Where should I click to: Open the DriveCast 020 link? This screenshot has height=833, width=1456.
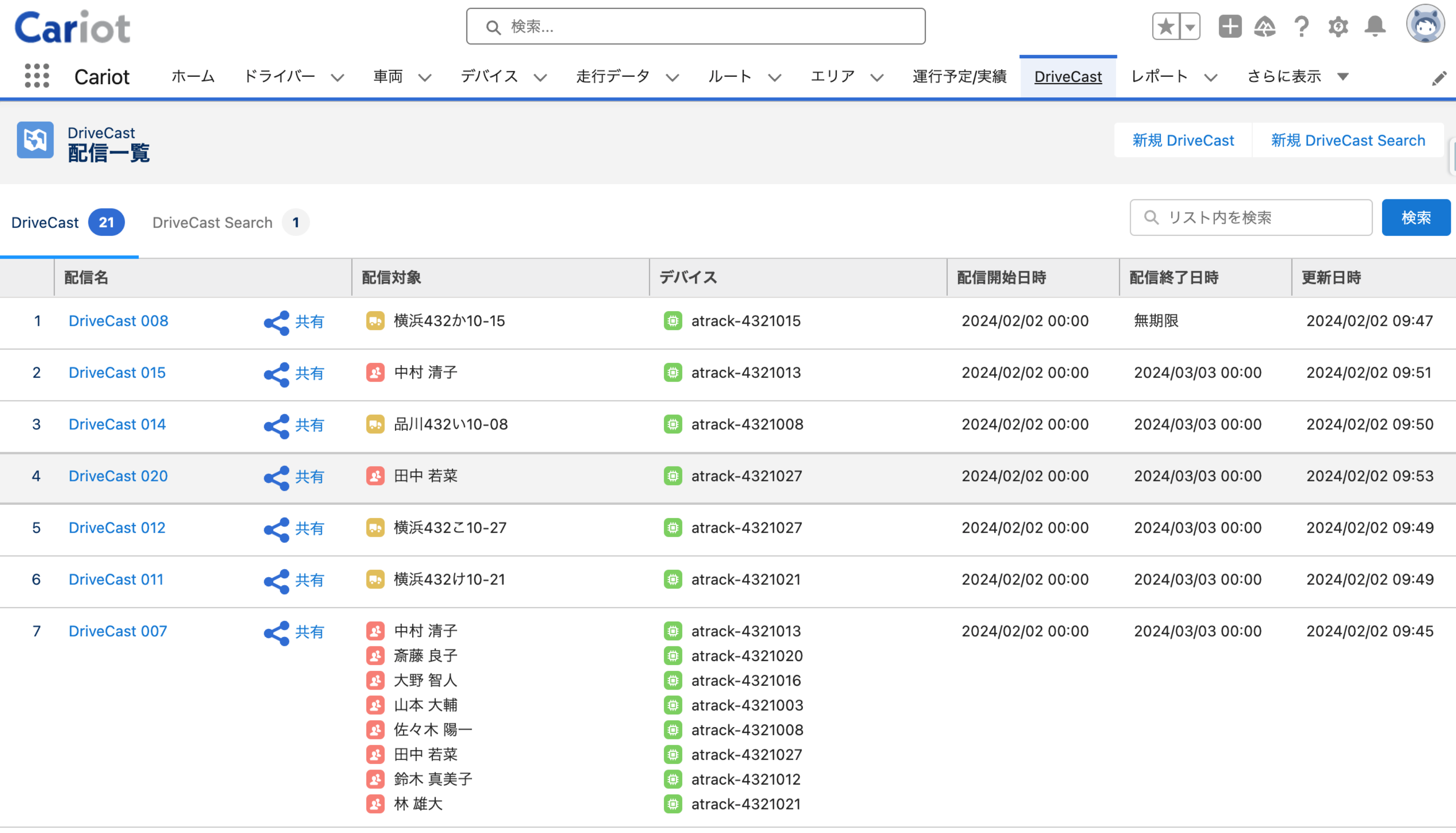point(118,476)
